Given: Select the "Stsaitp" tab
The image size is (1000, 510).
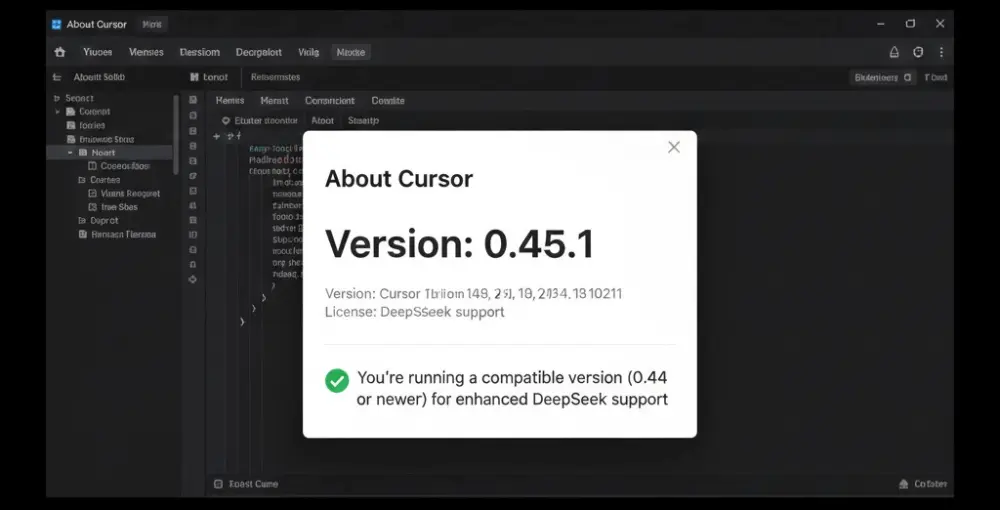Looking at the screenshot, I should (x=364, y=120).
